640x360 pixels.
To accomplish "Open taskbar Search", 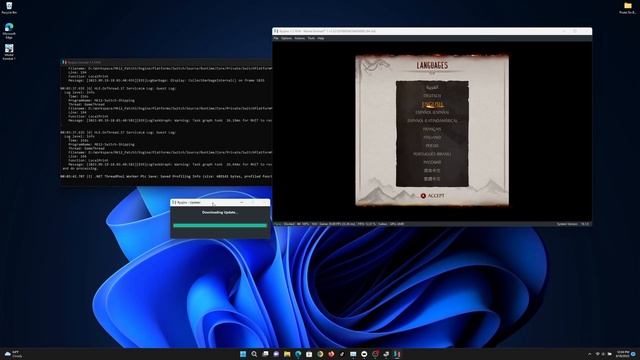I will [x=254, y=354].
